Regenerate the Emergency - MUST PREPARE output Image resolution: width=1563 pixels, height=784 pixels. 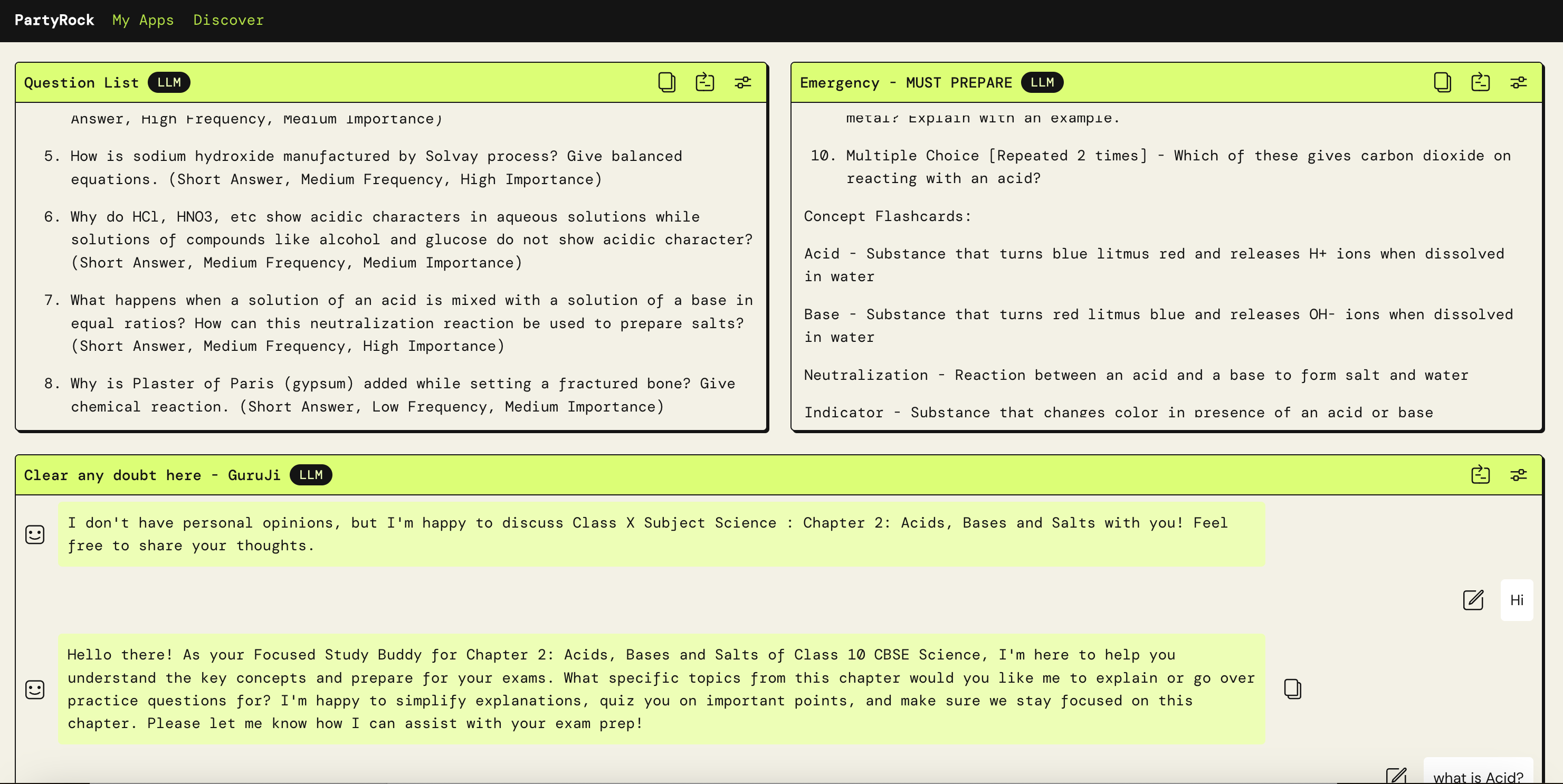1481,82
